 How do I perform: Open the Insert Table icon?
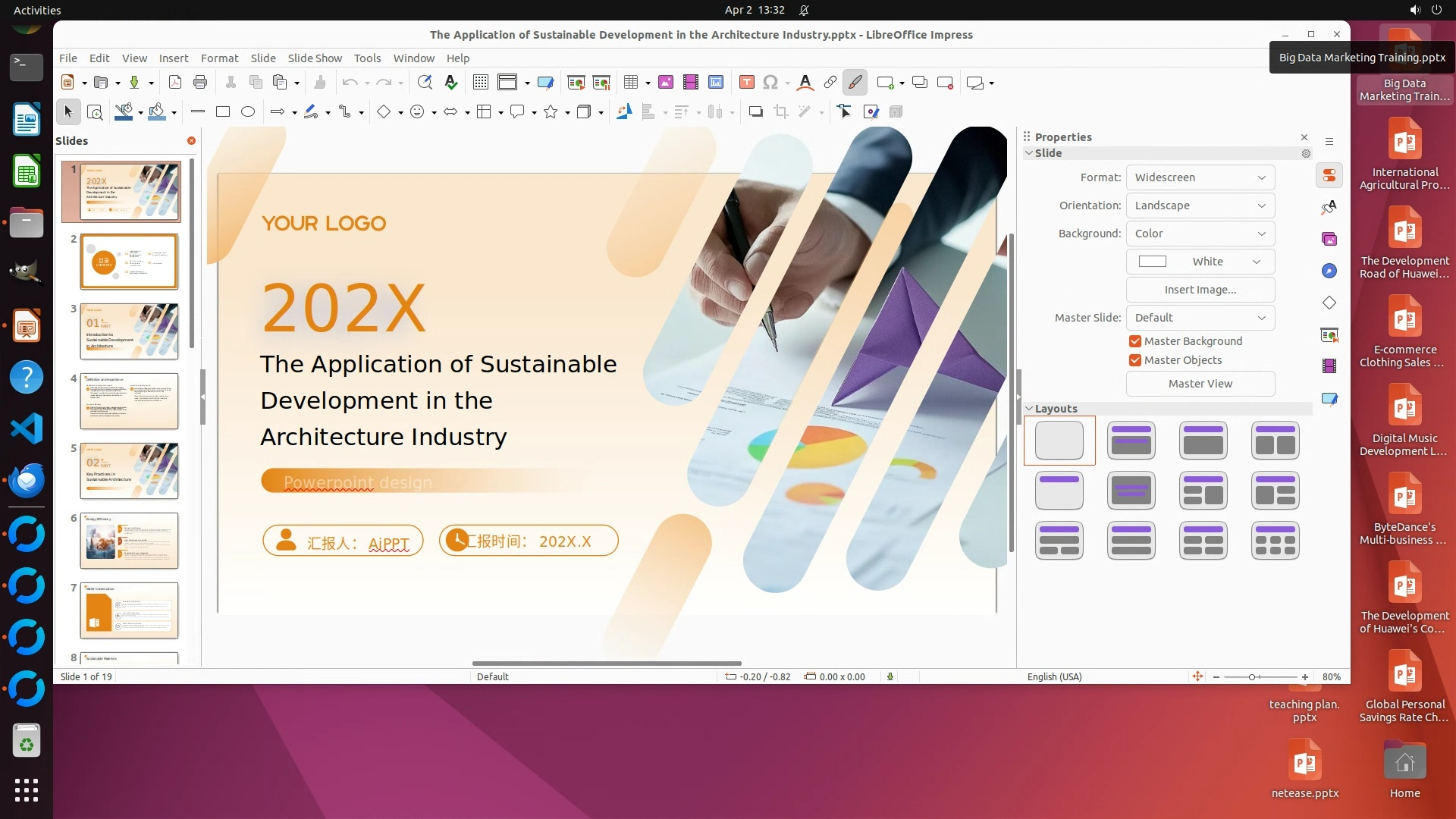(x=631, y=83)
